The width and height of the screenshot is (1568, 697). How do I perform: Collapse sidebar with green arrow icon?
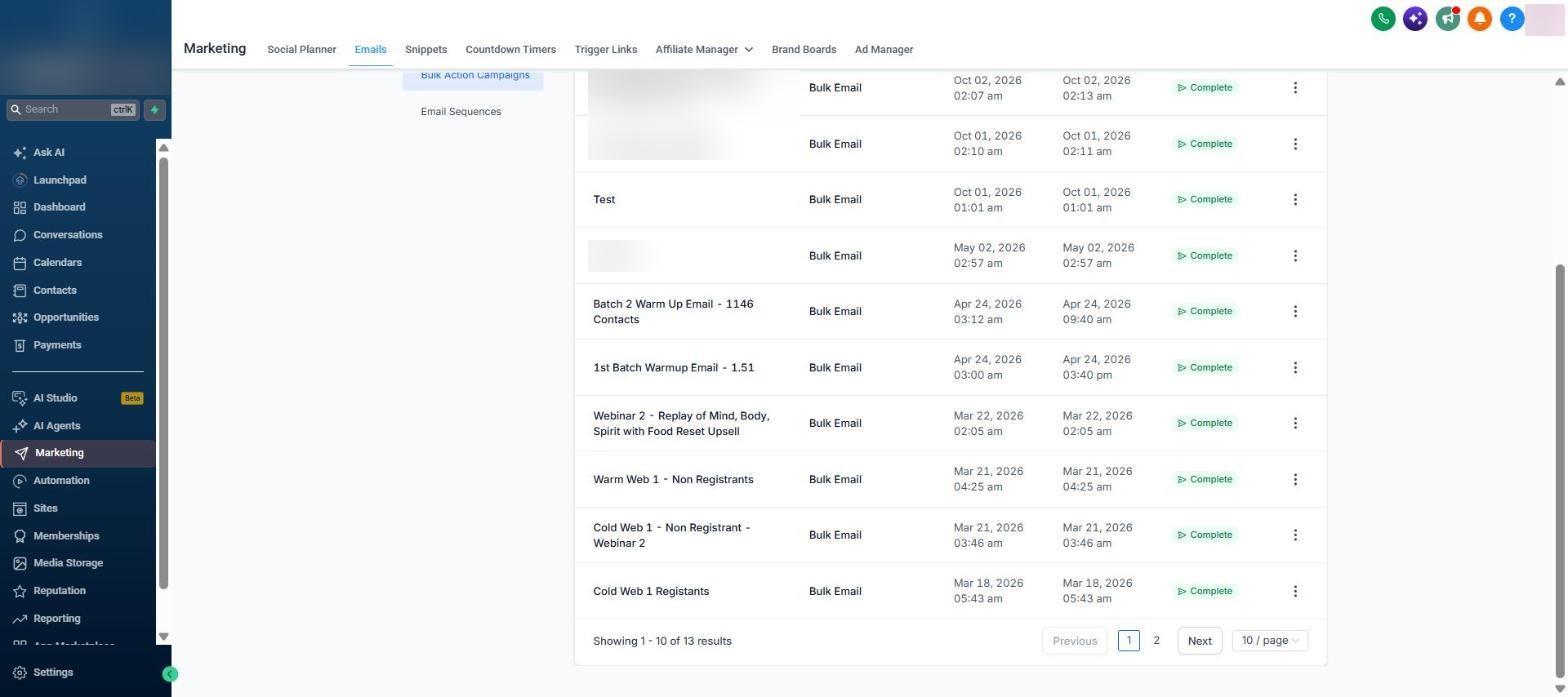coord(170,674)
